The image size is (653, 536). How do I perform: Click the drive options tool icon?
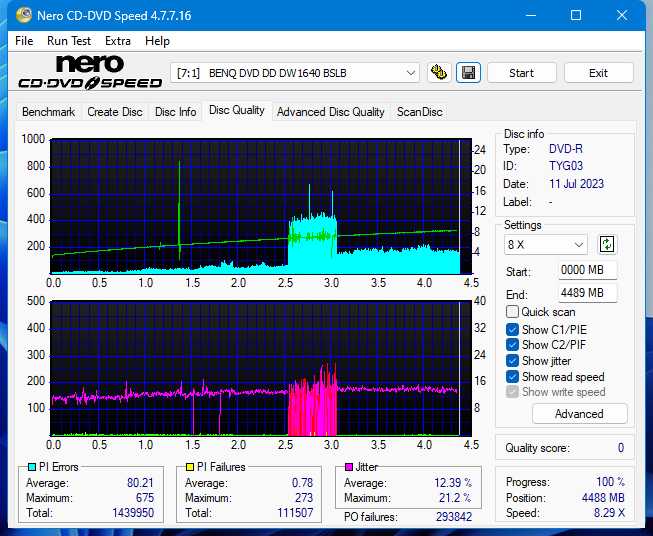[439, 73]
